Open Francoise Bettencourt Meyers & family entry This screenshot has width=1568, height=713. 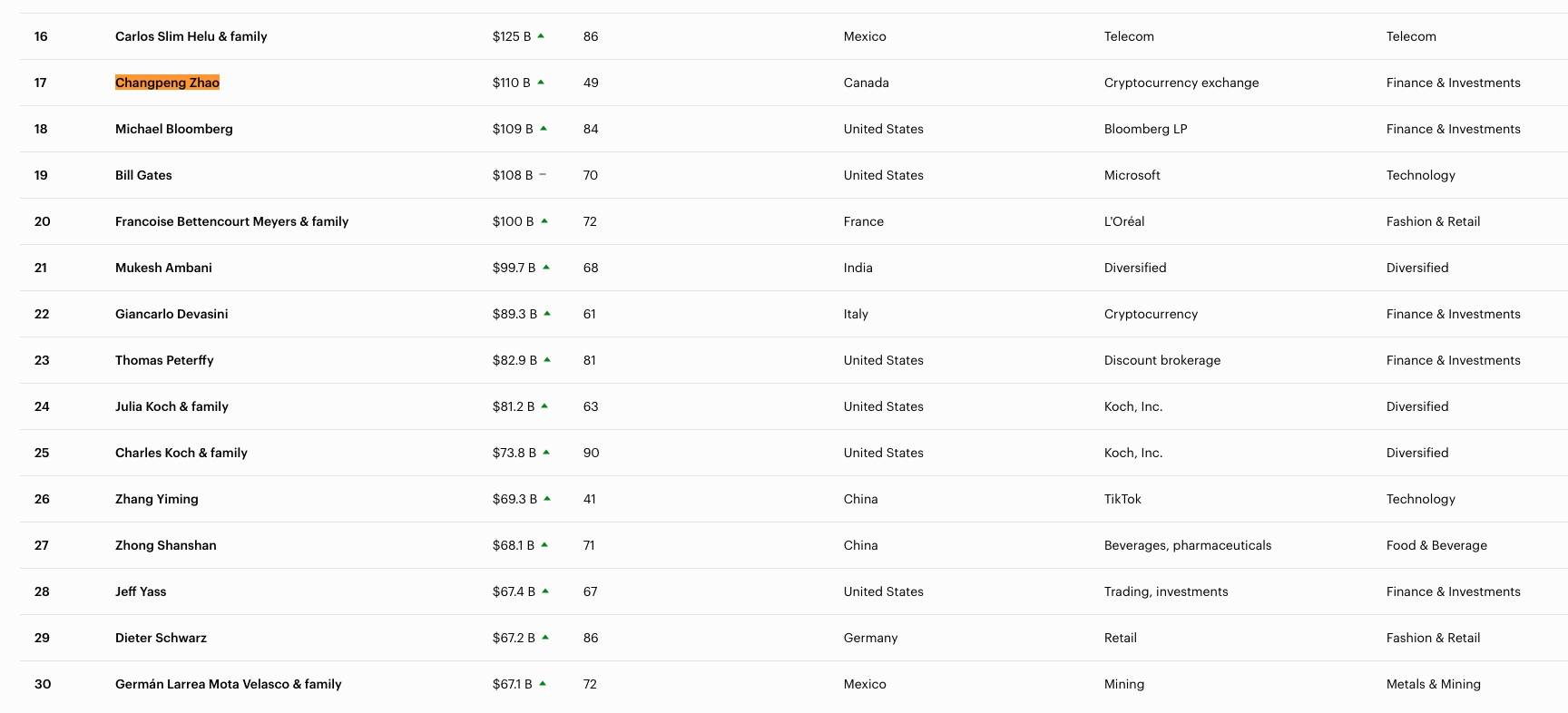coord(231,221)
